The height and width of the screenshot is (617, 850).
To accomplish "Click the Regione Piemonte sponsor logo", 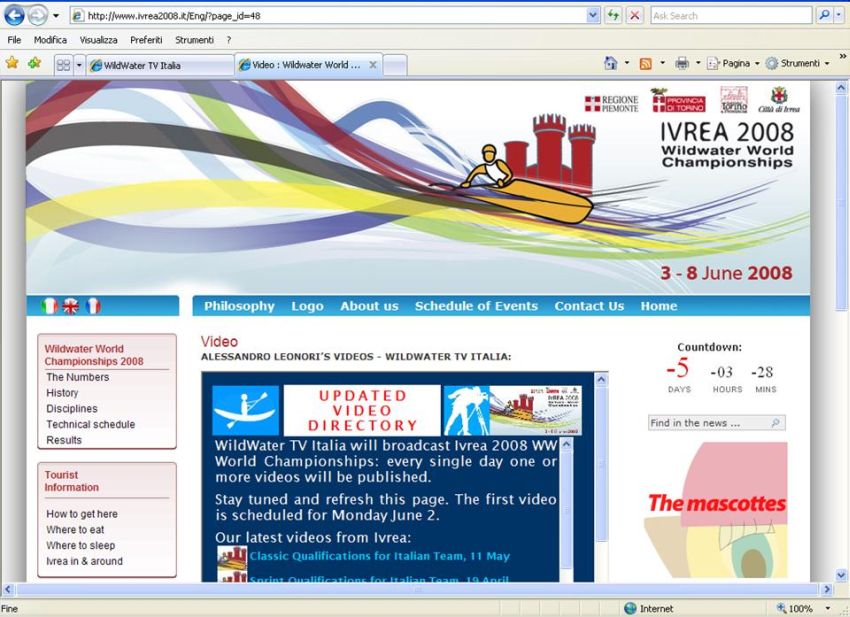I will (611, 104).
